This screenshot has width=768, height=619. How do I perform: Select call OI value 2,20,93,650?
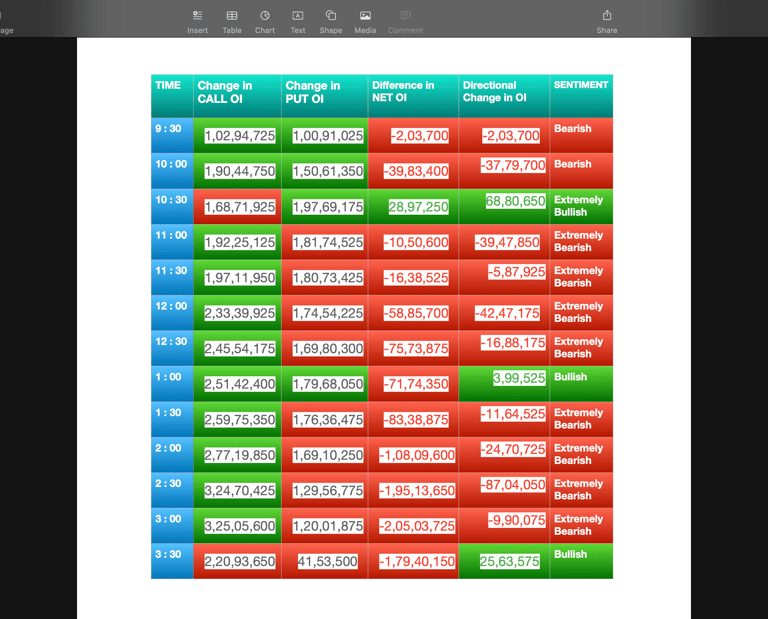tap(240, 561)
